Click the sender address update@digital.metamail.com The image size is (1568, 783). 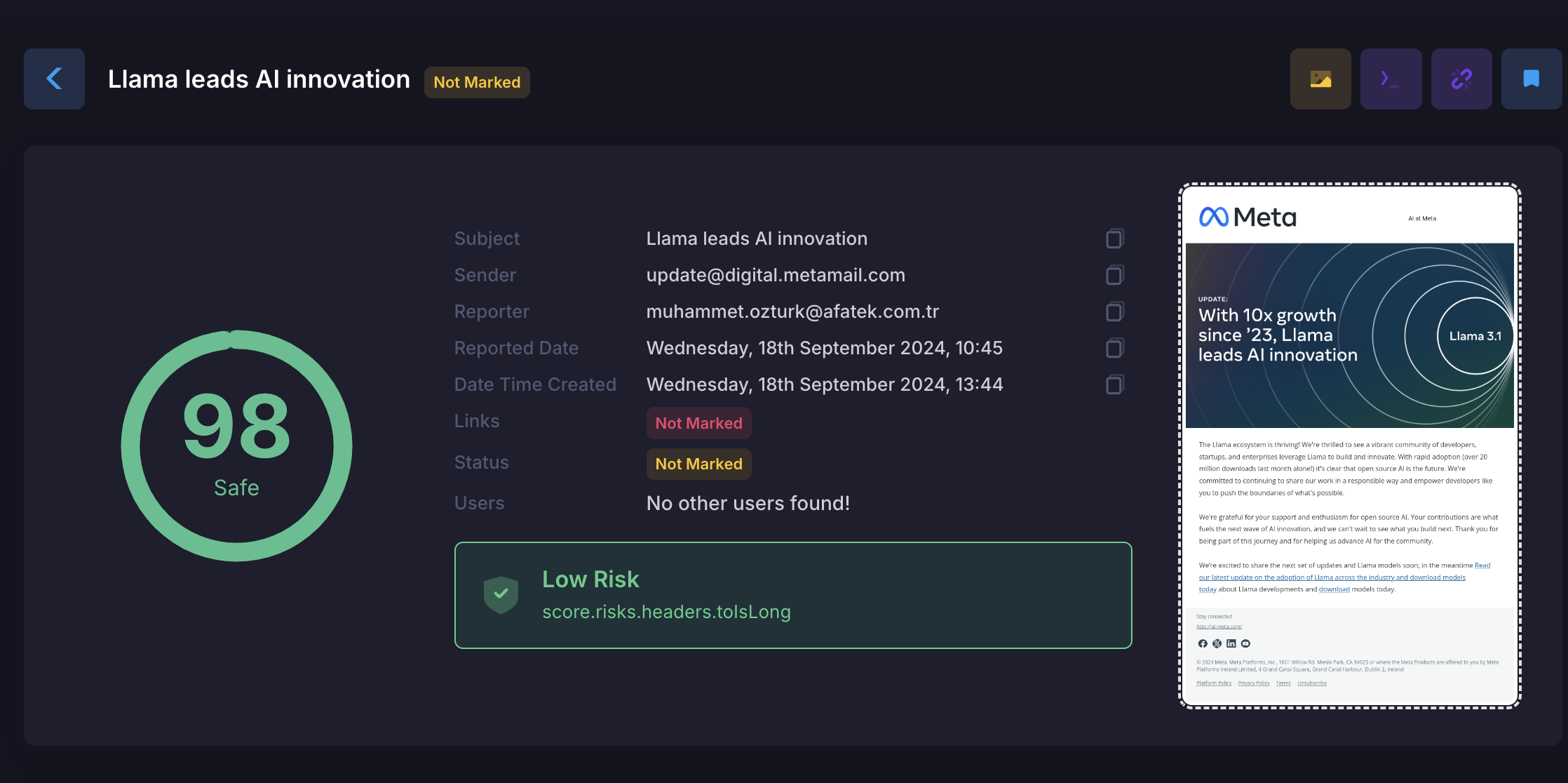pos(776,275)
